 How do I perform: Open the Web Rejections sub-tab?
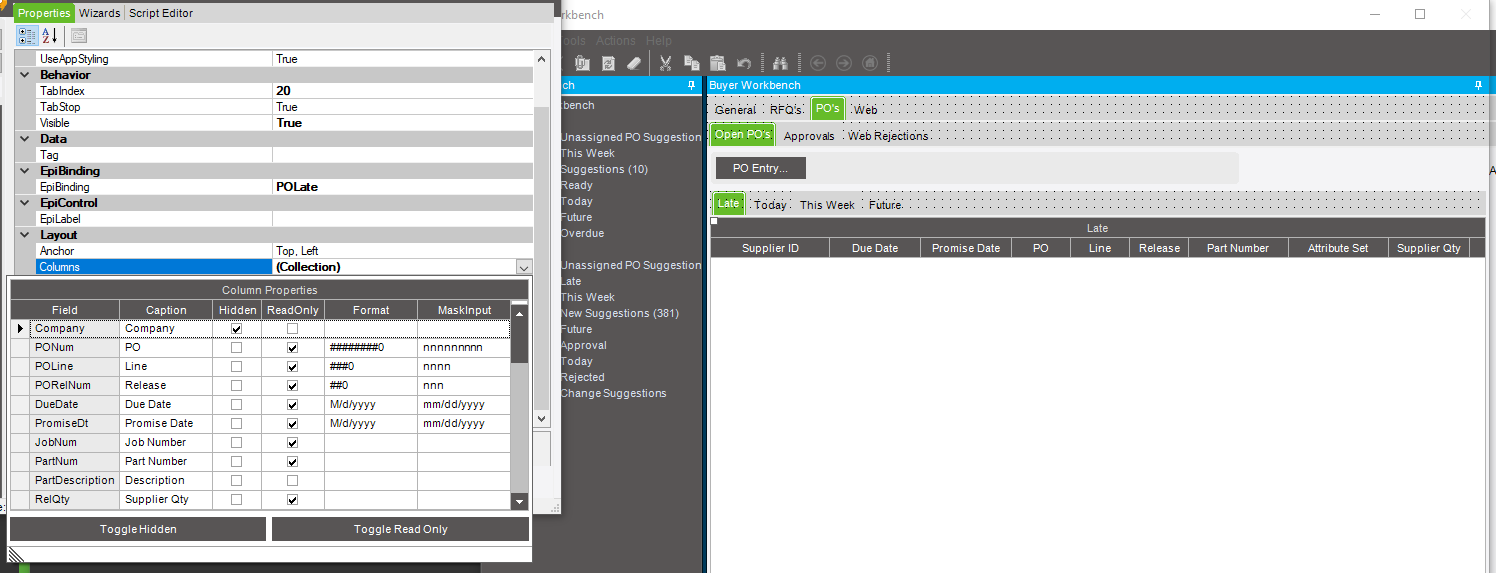pos(888,136)
